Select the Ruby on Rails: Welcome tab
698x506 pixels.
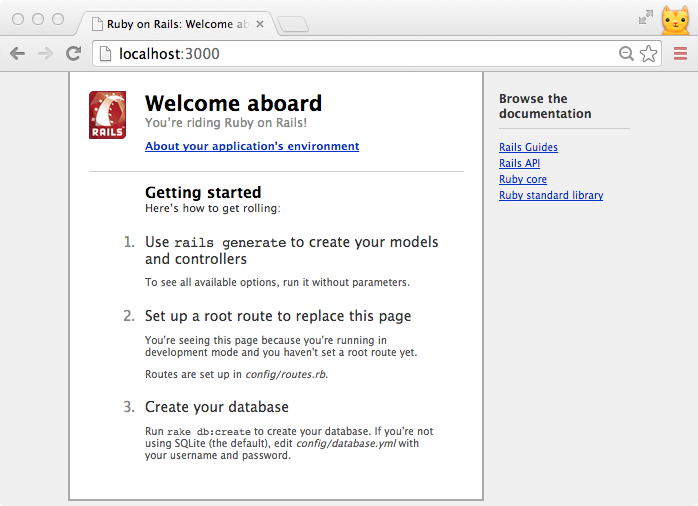(x=177, y=24)
